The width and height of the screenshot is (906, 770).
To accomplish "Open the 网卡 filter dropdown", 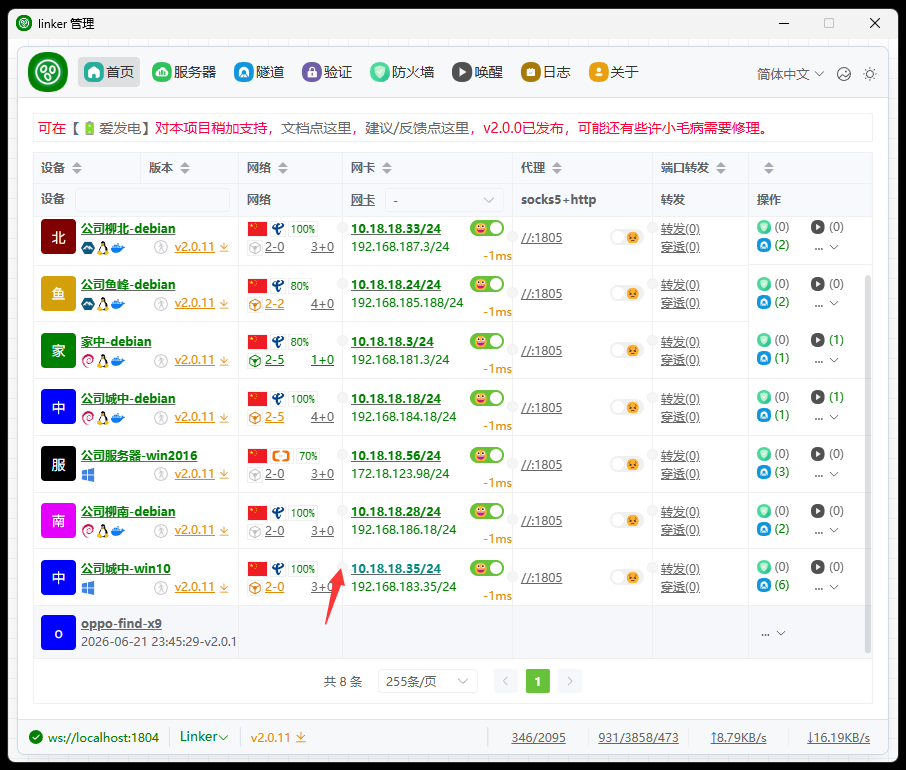I will 444,200.
